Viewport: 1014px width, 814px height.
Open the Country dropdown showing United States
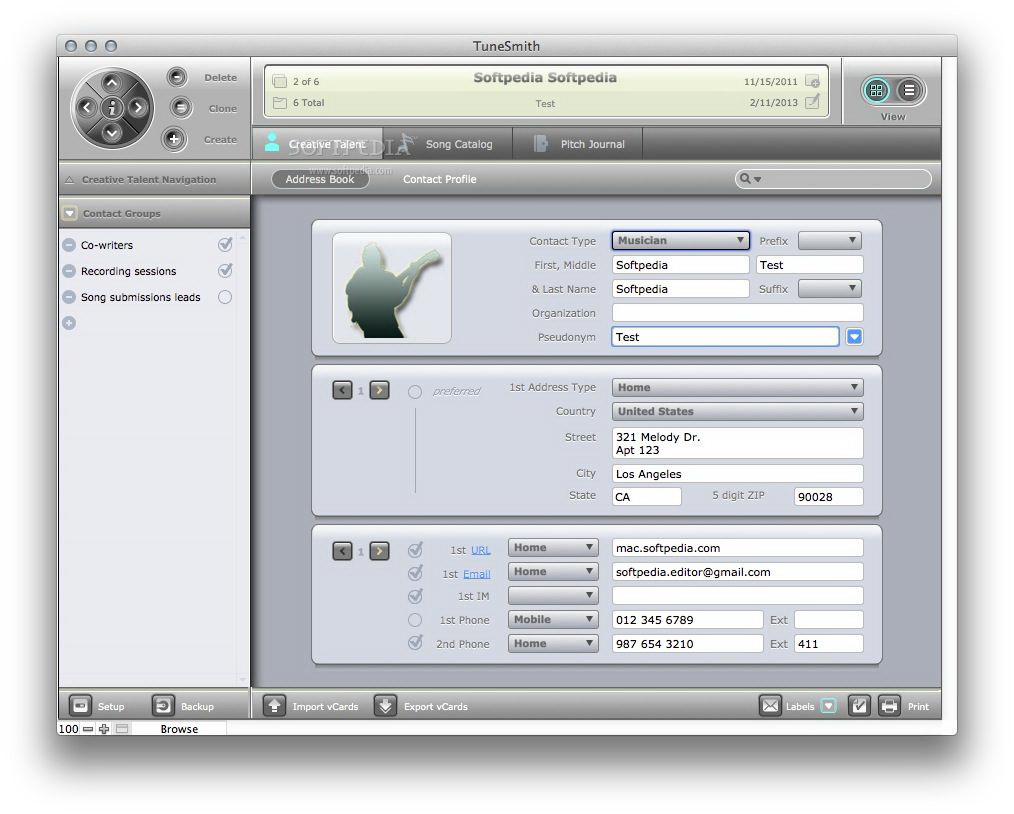737,411
